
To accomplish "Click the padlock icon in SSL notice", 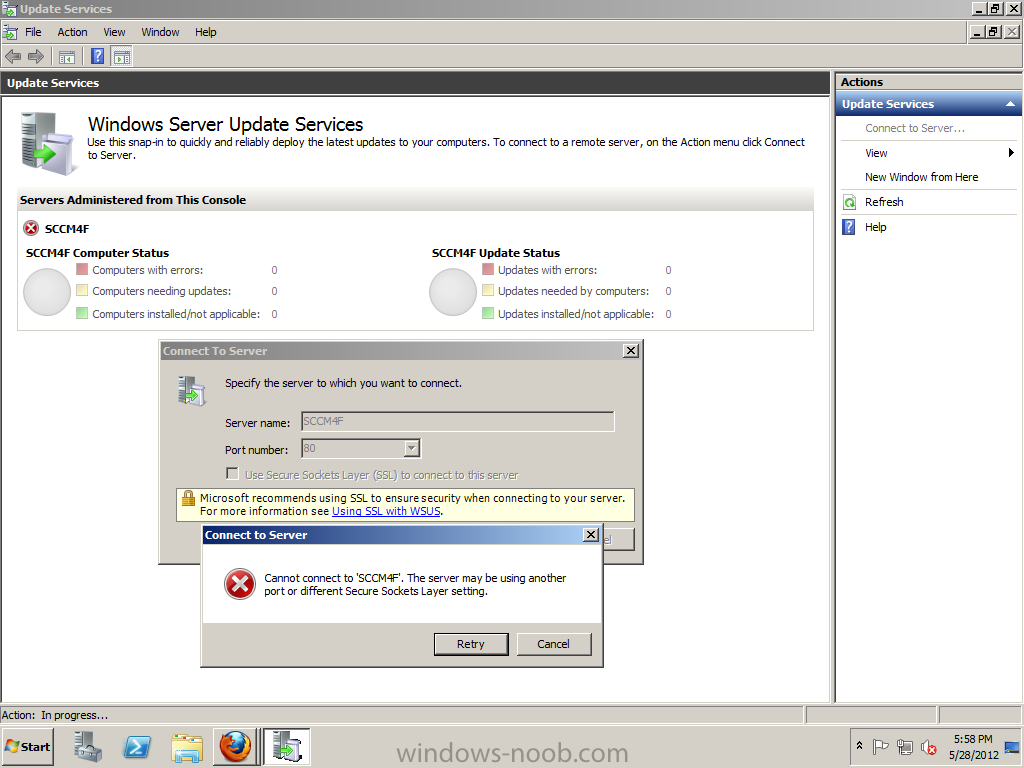I will (x=188, y=498).
